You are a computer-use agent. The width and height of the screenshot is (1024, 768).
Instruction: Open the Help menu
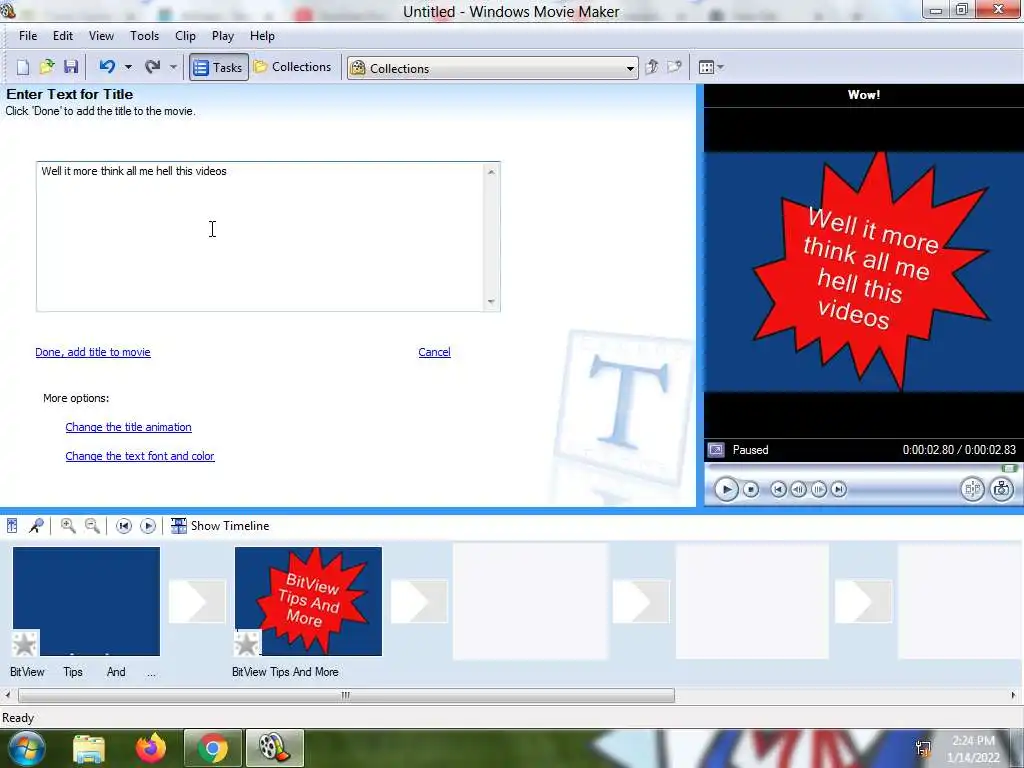point(263,36)
